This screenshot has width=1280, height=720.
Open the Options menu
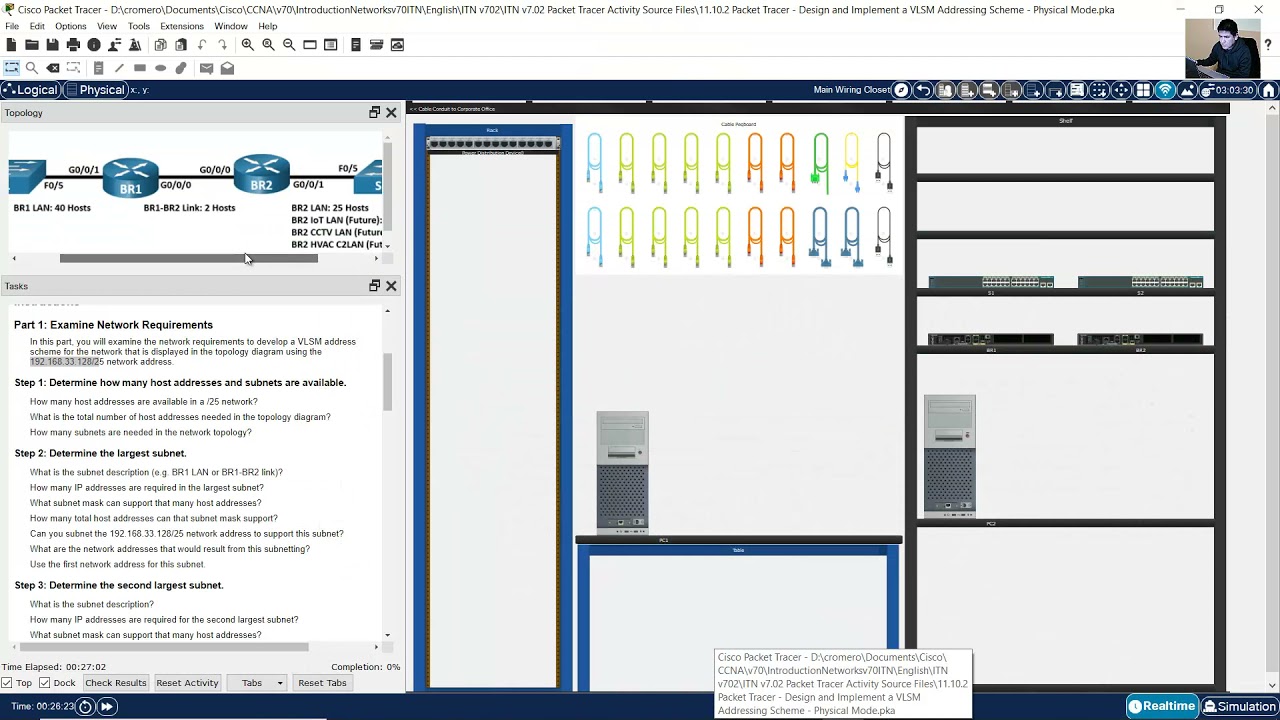(71, 26)
